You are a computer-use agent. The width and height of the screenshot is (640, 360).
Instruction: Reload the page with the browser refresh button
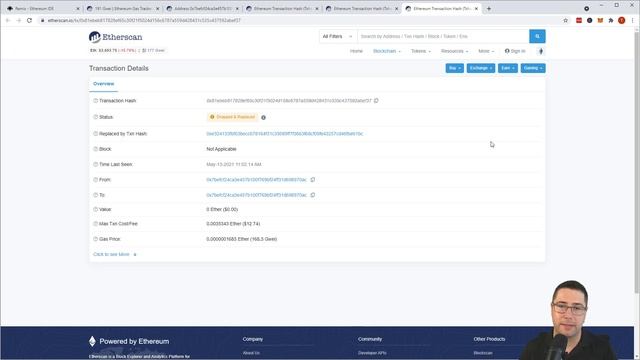[x=29, y=20]
